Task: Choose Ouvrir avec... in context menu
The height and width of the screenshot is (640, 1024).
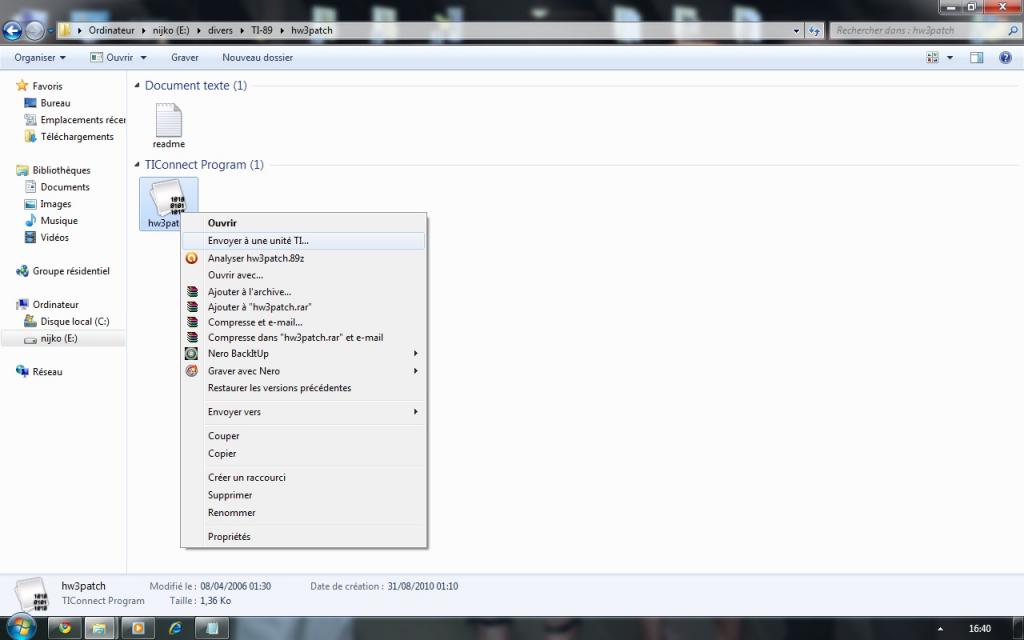Action: (304, 275)
